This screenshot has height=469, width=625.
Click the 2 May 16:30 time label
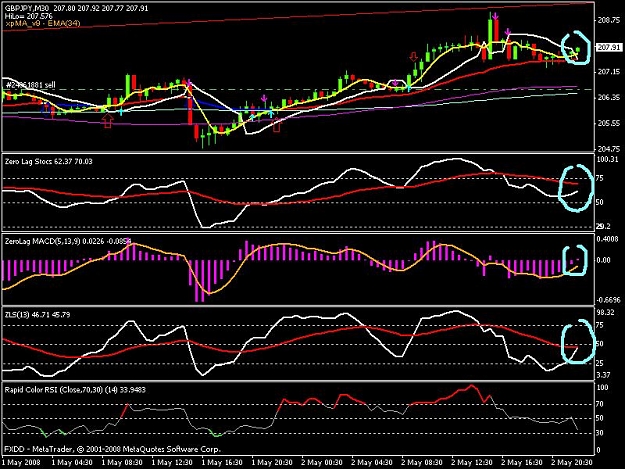[522, 463]
